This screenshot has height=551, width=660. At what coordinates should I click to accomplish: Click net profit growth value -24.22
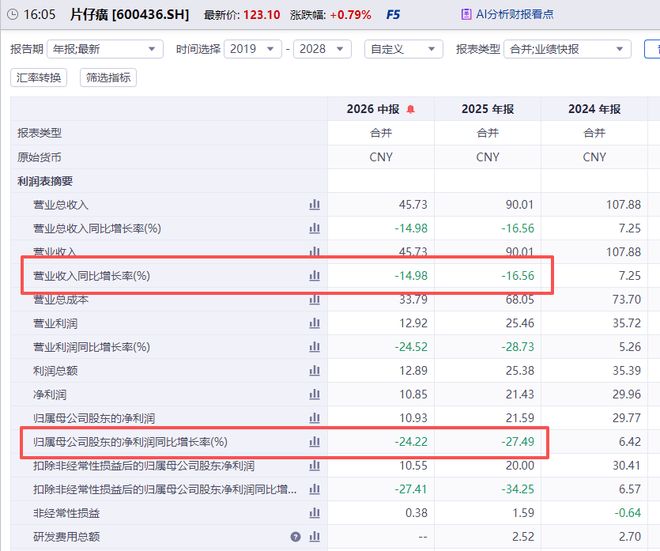coord(411,442)
